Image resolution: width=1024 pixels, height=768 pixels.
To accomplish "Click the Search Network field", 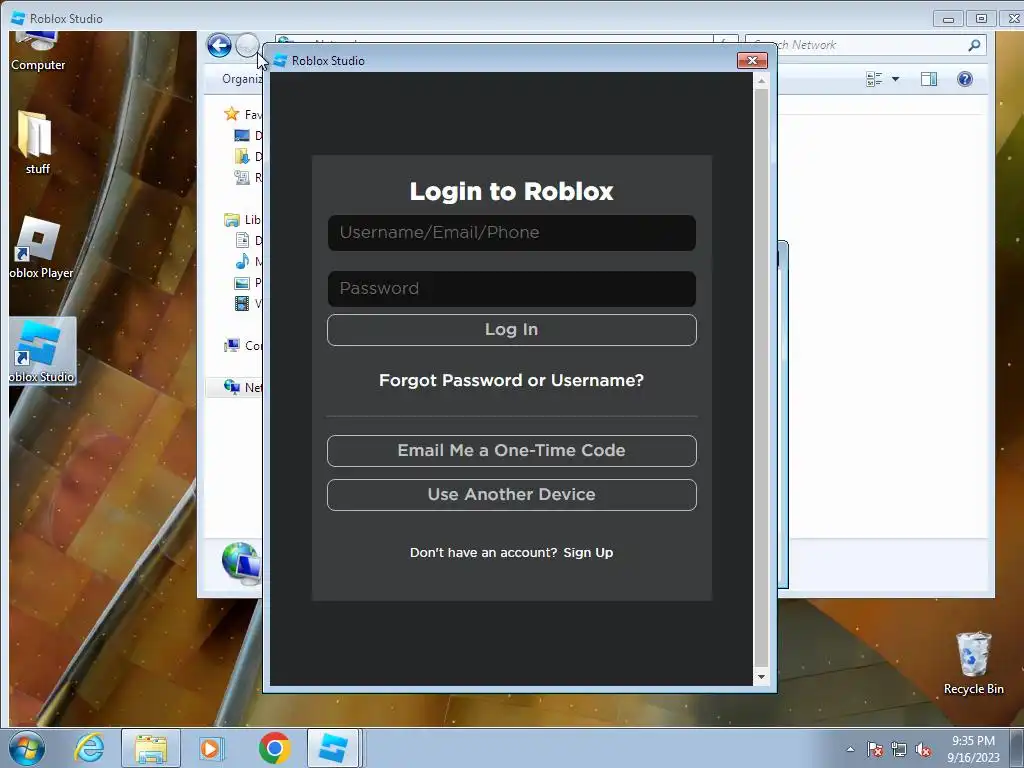I will click(x=865, y=45).
